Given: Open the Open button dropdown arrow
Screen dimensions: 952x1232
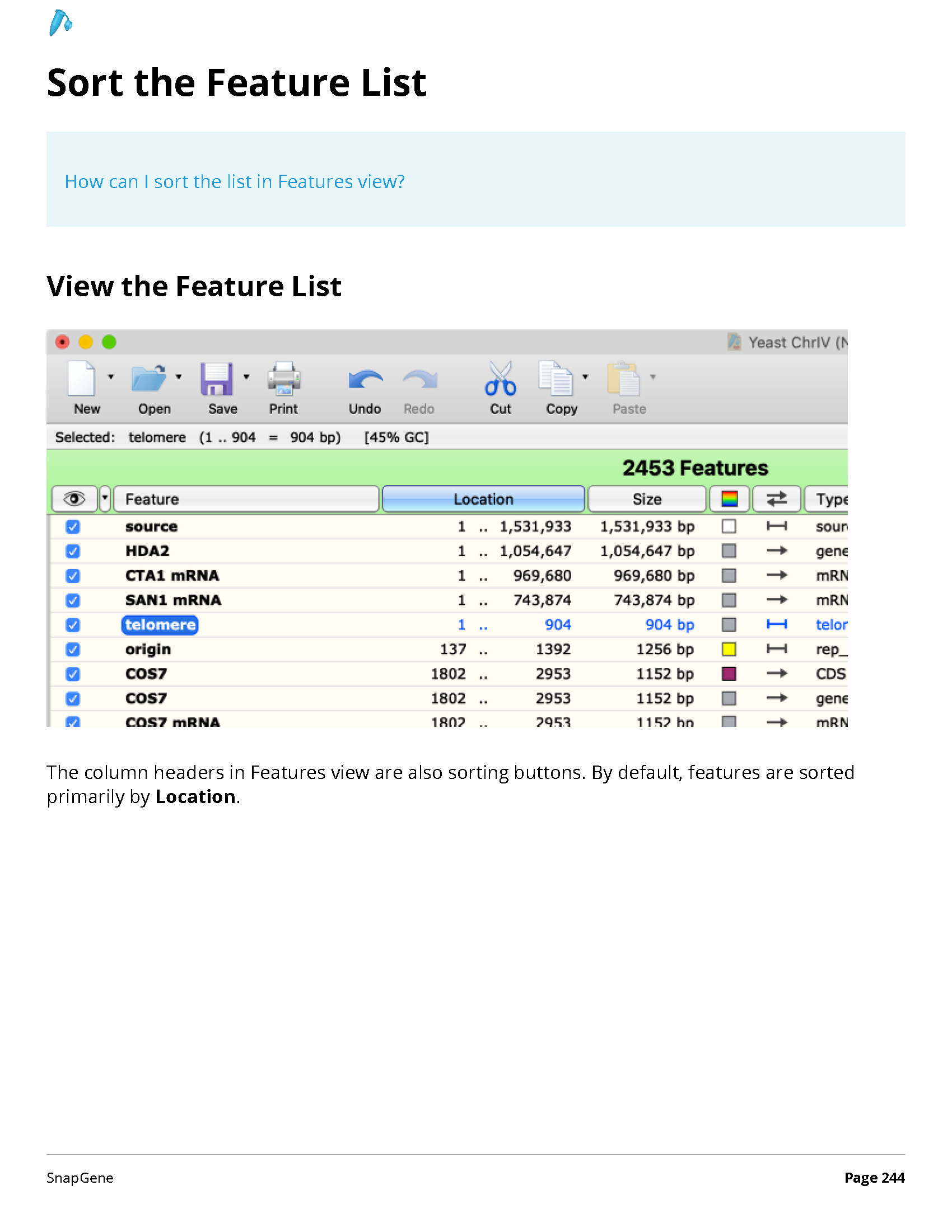Looking at the screenshot, I should (178, 377).
